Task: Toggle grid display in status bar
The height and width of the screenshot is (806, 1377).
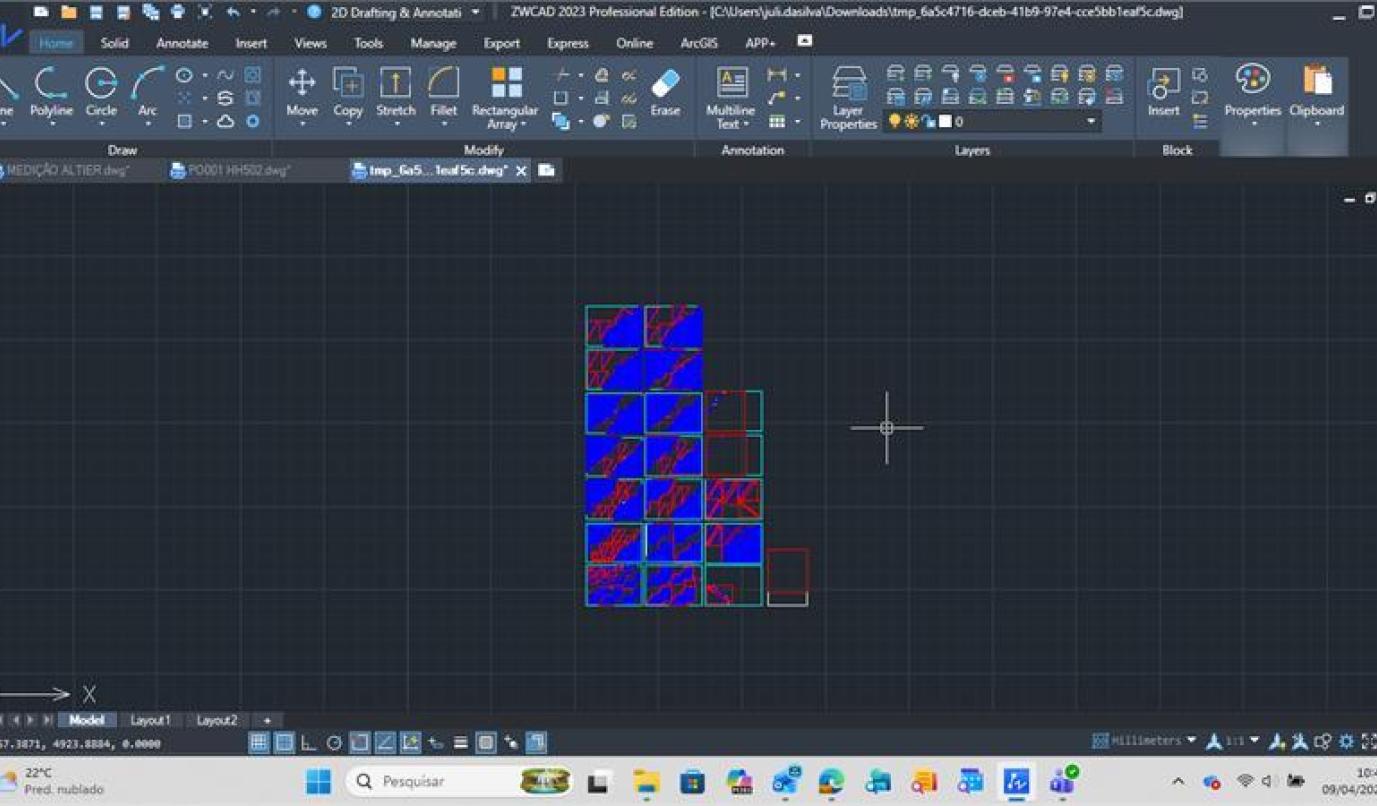Action: point(259,742)
